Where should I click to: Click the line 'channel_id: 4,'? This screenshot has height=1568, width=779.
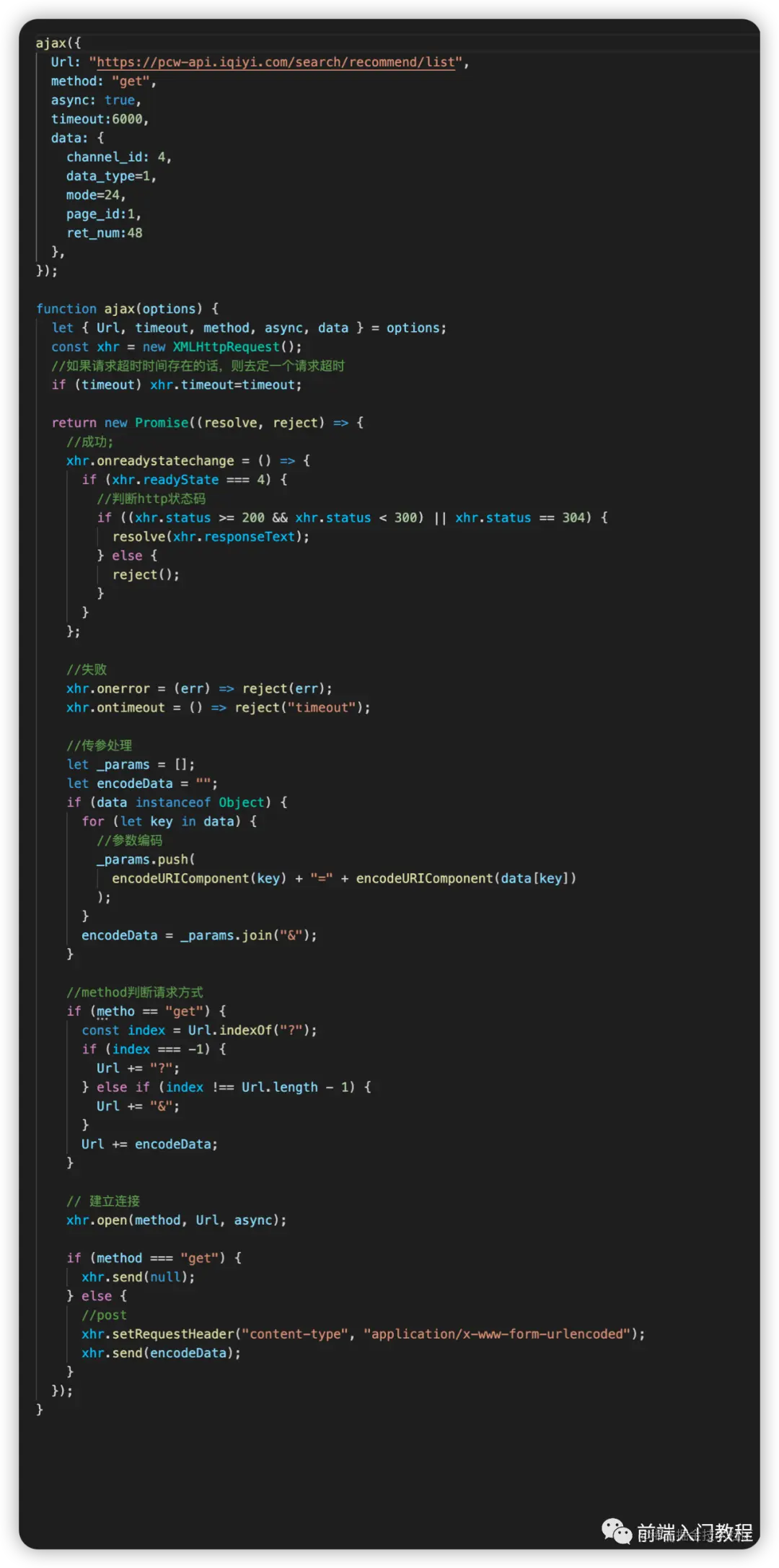(119, 157)
